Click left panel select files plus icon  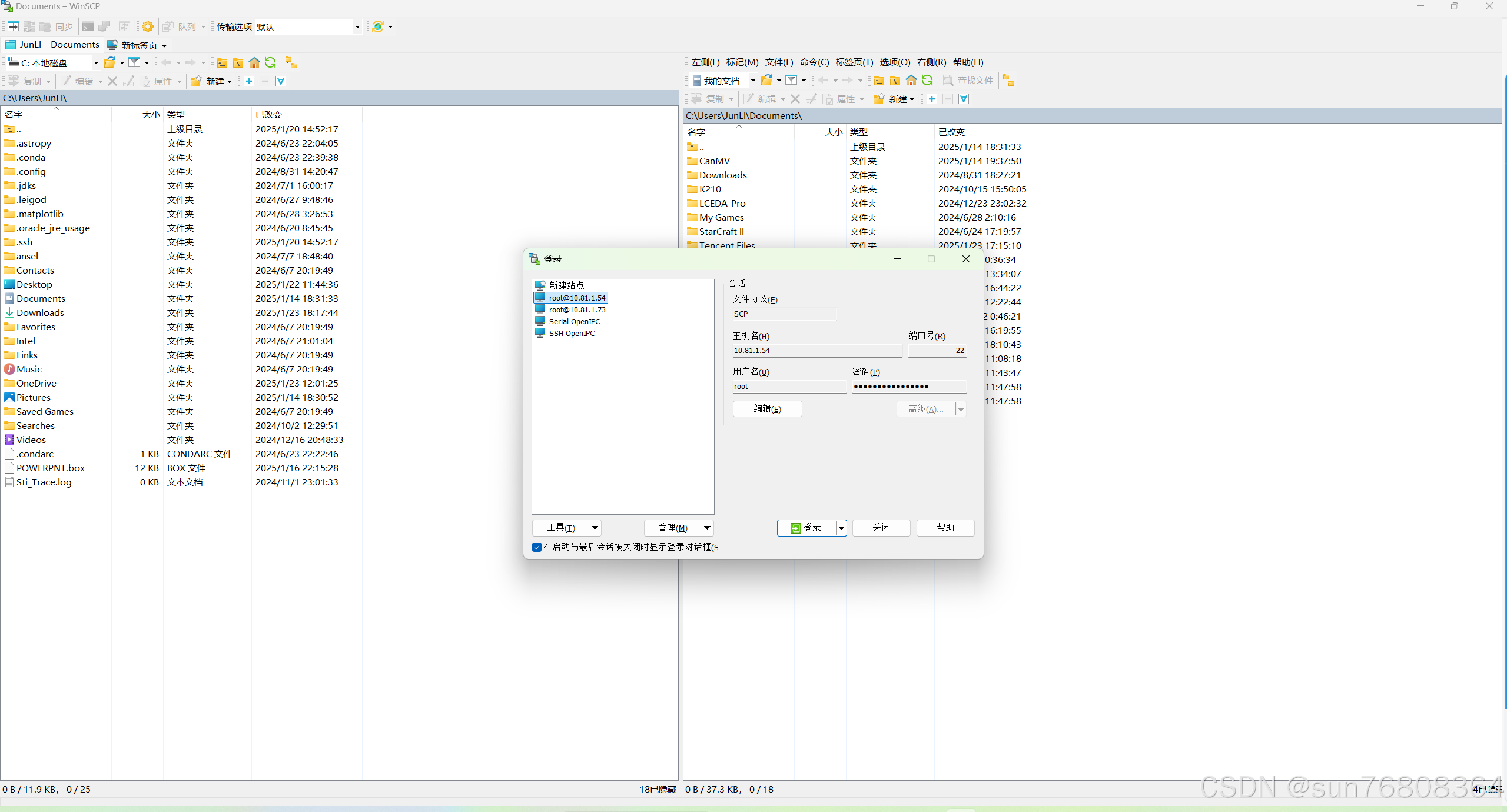[249, 81]
